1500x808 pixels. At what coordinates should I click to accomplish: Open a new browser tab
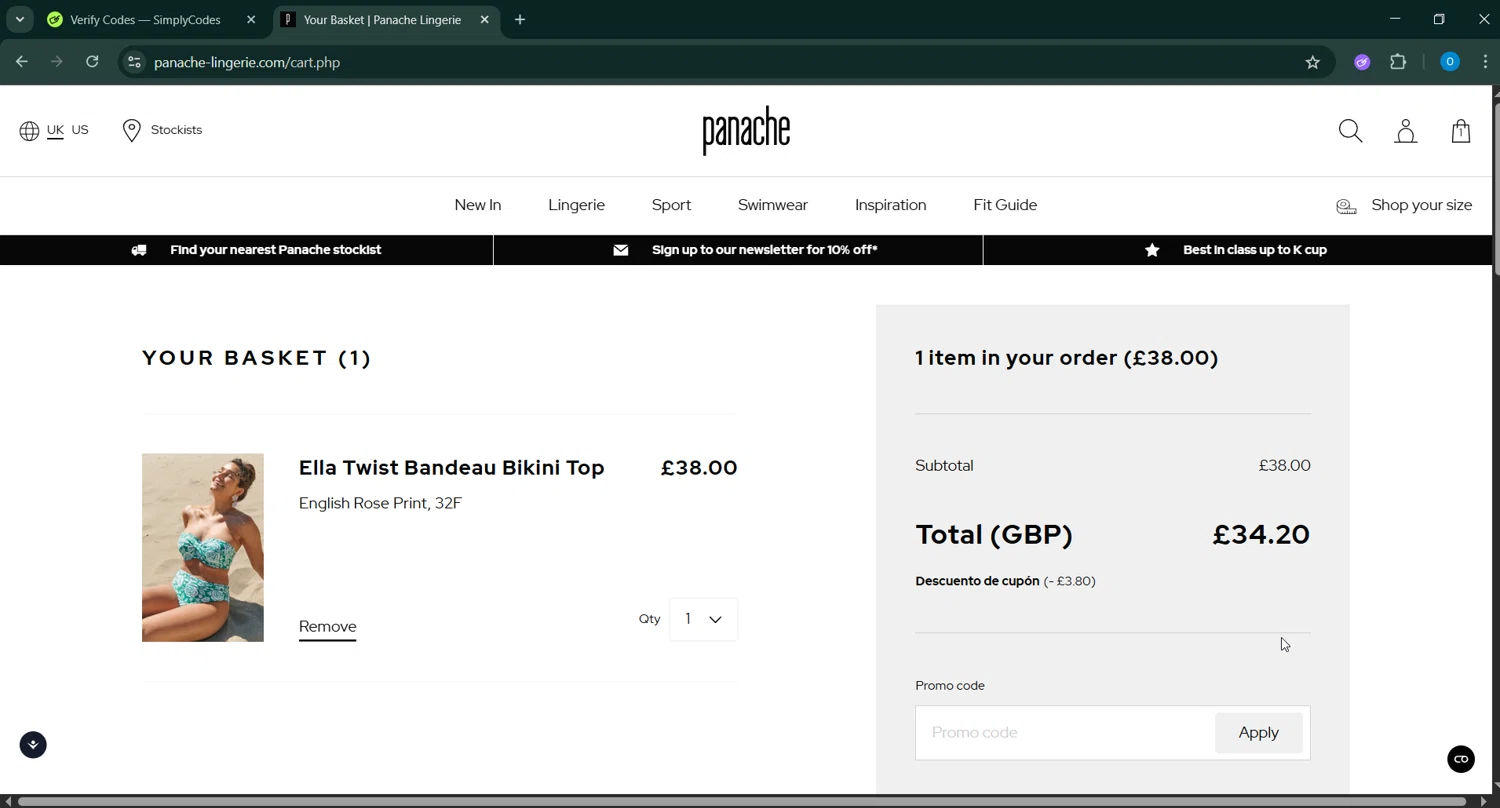click(520, 20)
